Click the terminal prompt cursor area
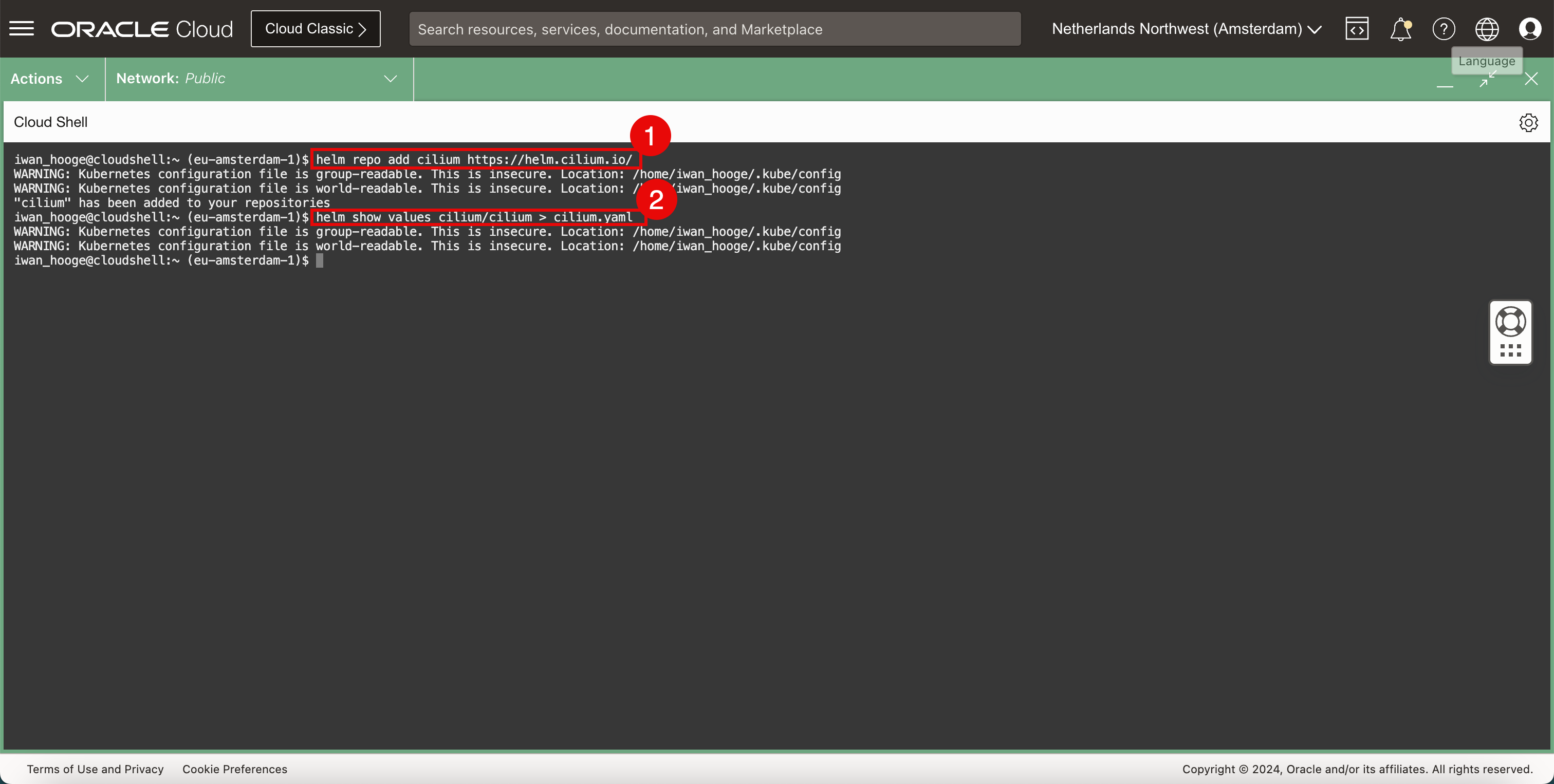 click(x=320, y=260)
